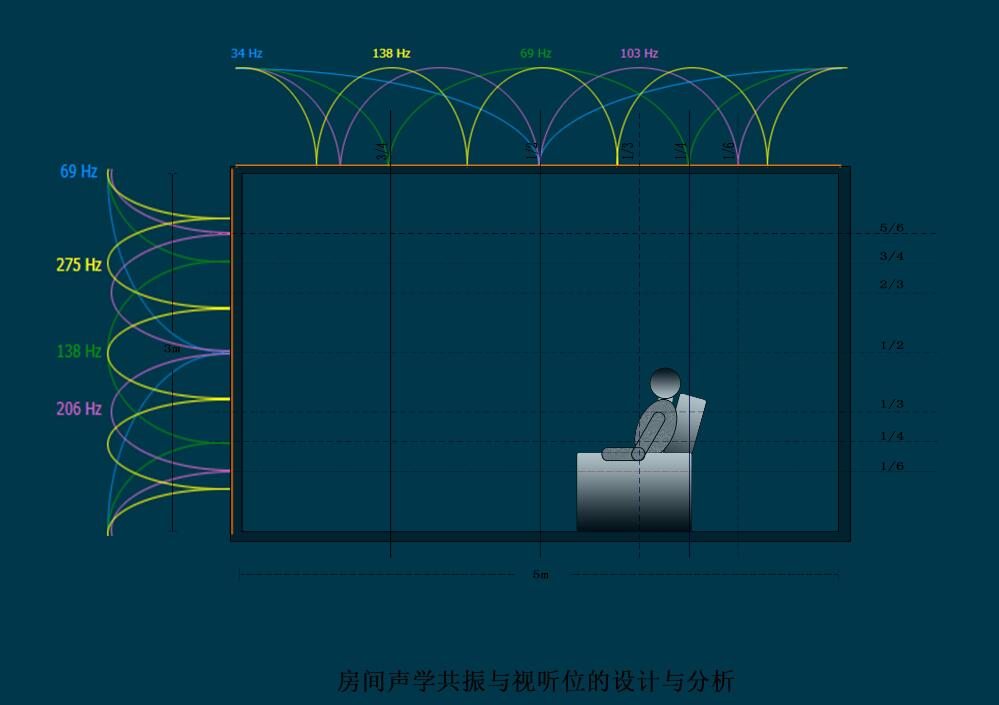Select the horizontal 1/6 height marker label
999x705 pixels.
891,467
